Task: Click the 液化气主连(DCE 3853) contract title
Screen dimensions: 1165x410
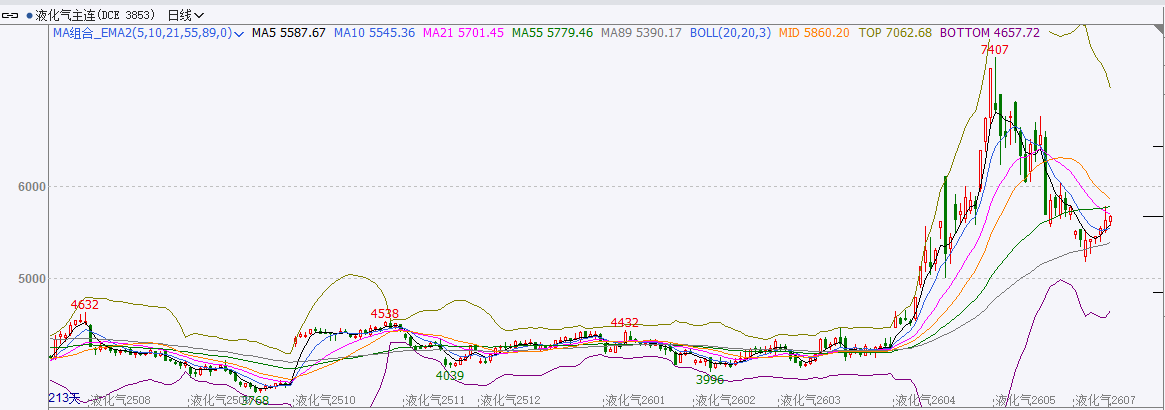Action: (x=97, y=16)
